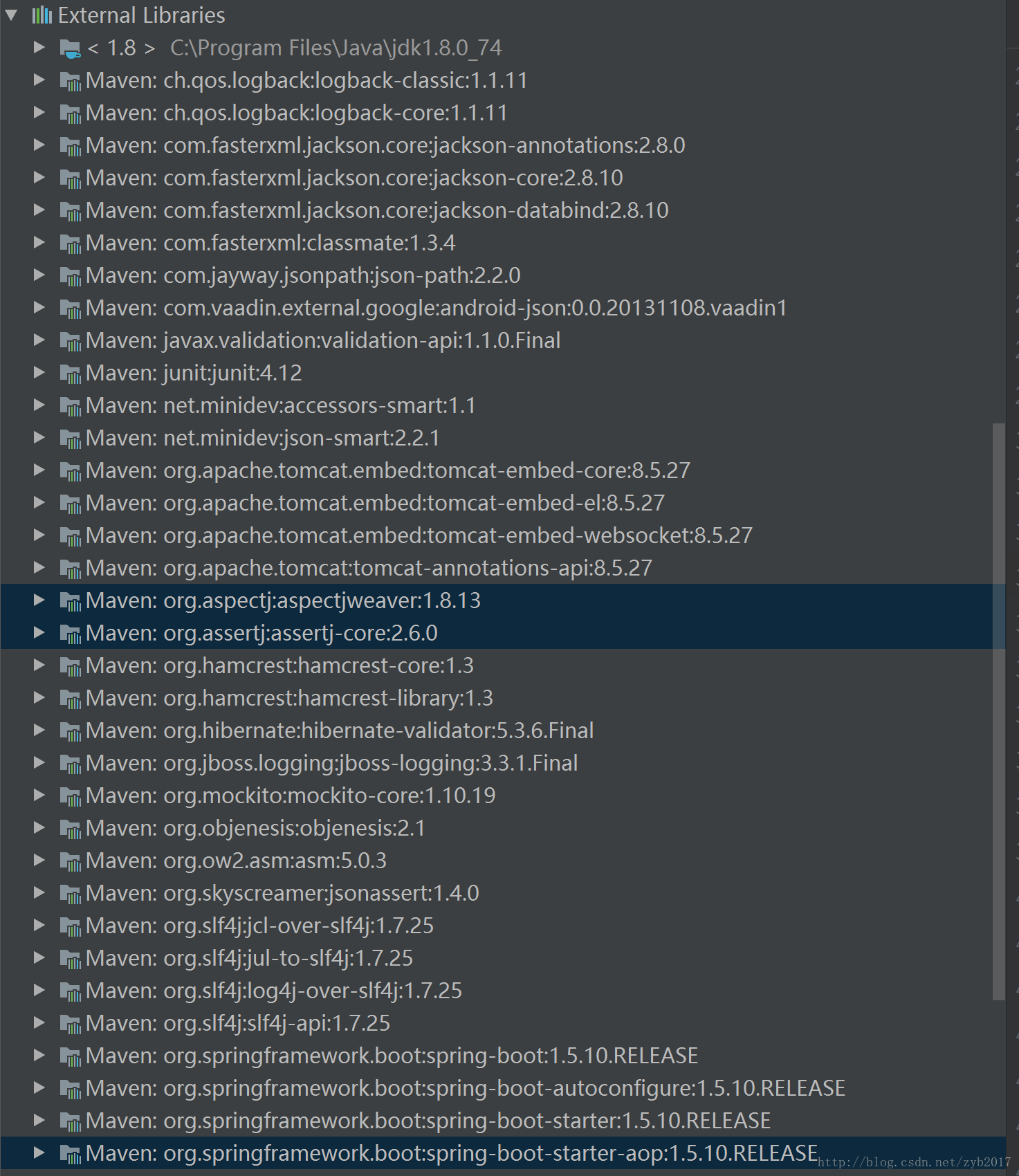Click library icon beside mockito-core:1.10.19

71,796
